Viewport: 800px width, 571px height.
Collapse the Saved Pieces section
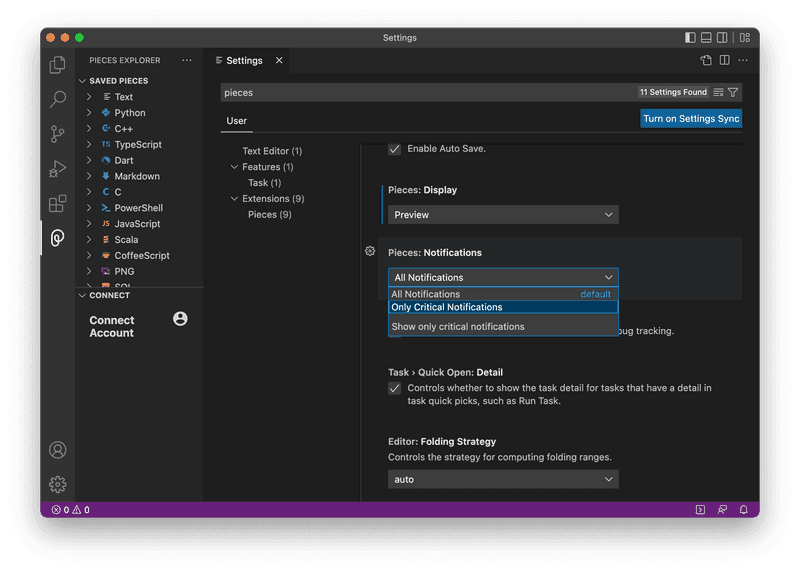[x=82, y=81]
